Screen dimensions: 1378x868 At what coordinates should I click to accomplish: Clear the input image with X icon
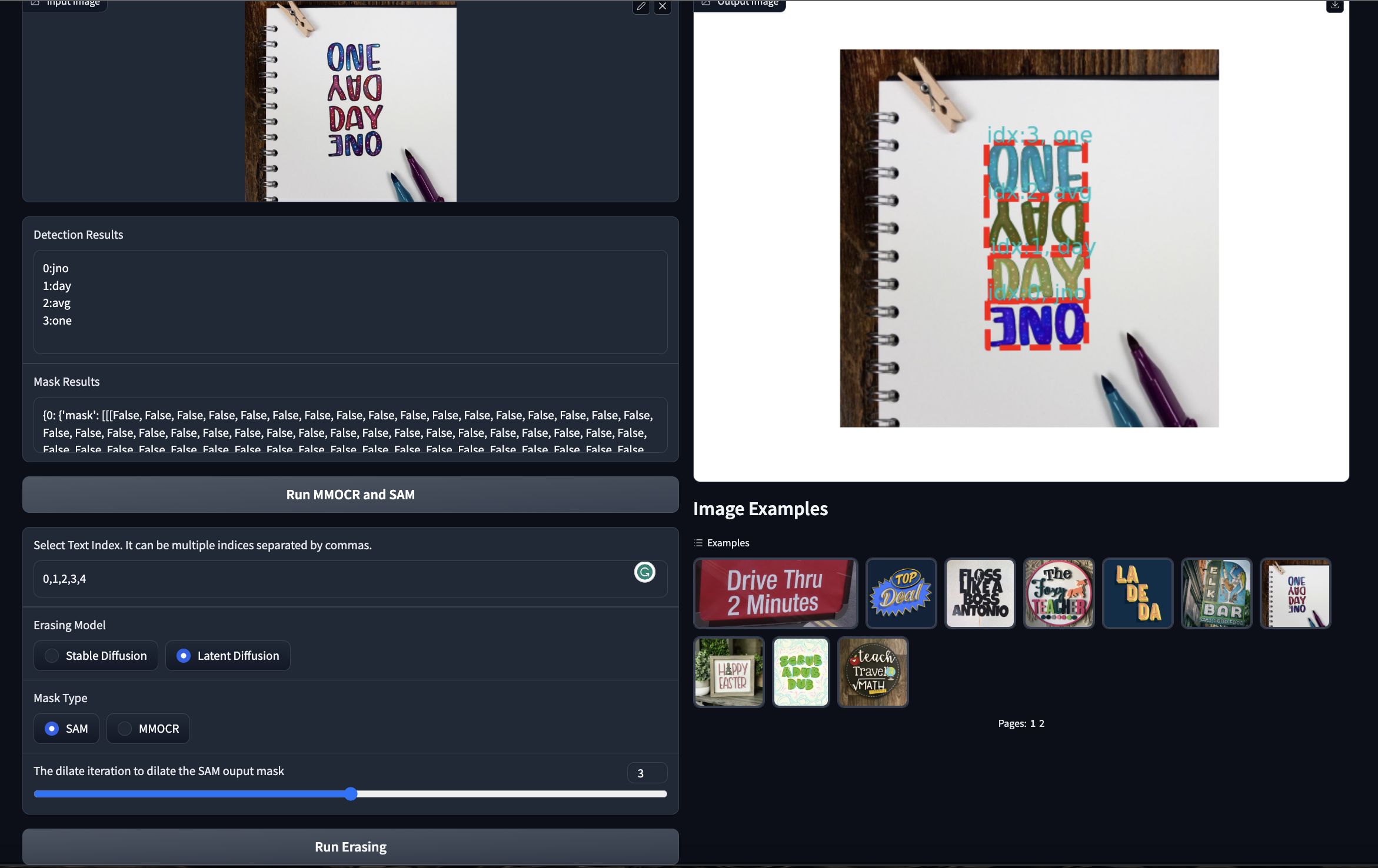point(663,6)
